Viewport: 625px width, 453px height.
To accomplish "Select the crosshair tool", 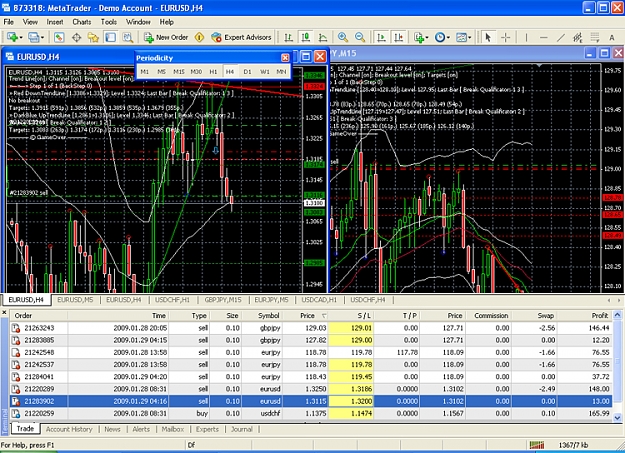I will pos(505,37).
